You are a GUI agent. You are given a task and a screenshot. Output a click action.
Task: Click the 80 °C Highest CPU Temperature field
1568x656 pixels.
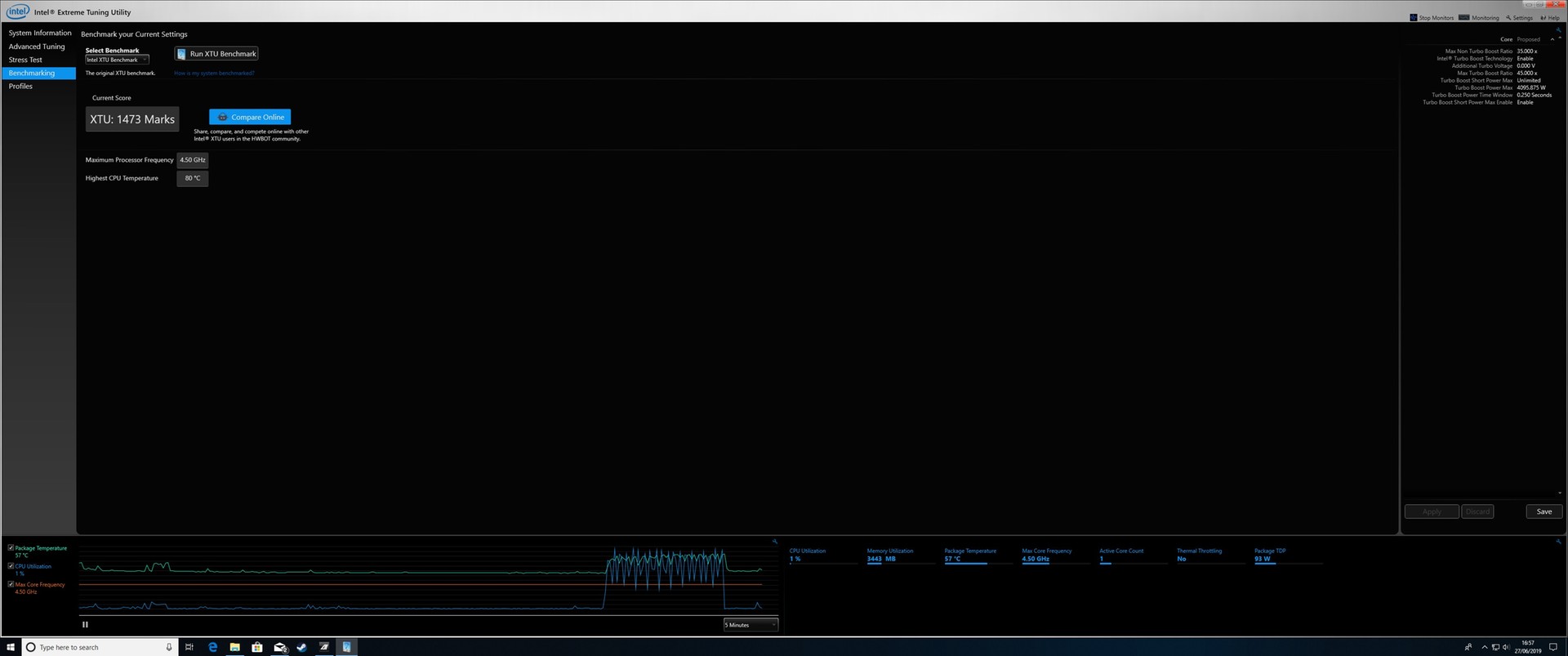[x=193, y=178]
